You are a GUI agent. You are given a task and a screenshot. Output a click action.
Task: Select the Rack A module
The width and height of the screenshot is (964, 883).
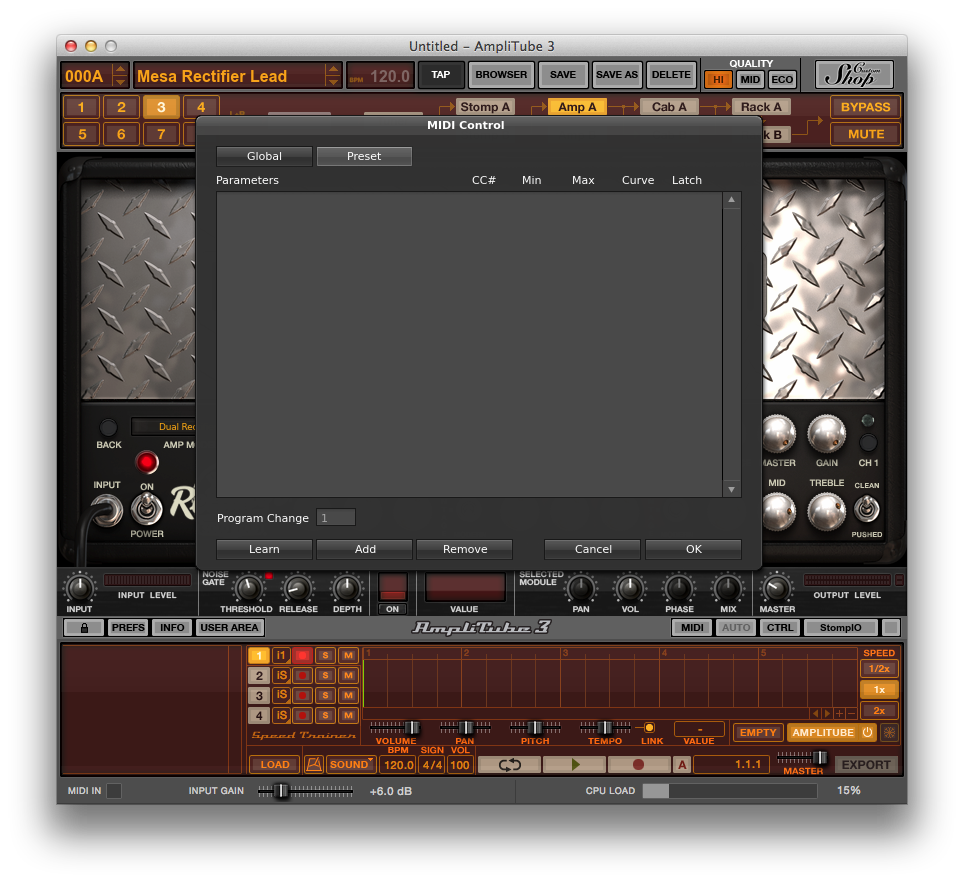coord(761,107)
